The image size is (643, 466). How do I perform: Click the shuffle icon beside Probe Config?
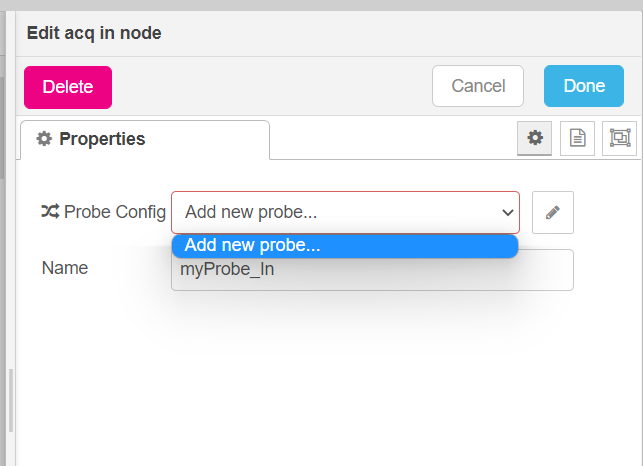50,212
